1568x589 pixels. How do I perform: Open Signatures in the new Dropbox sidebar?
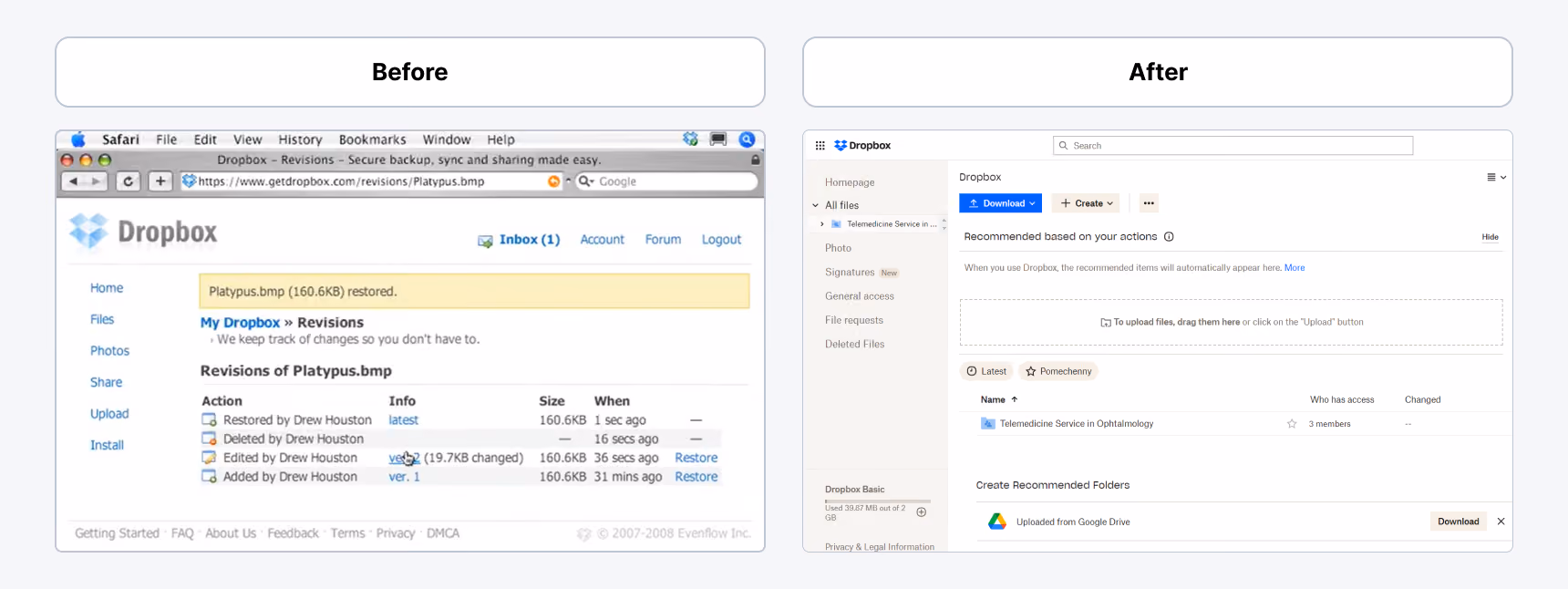(850, 273)
